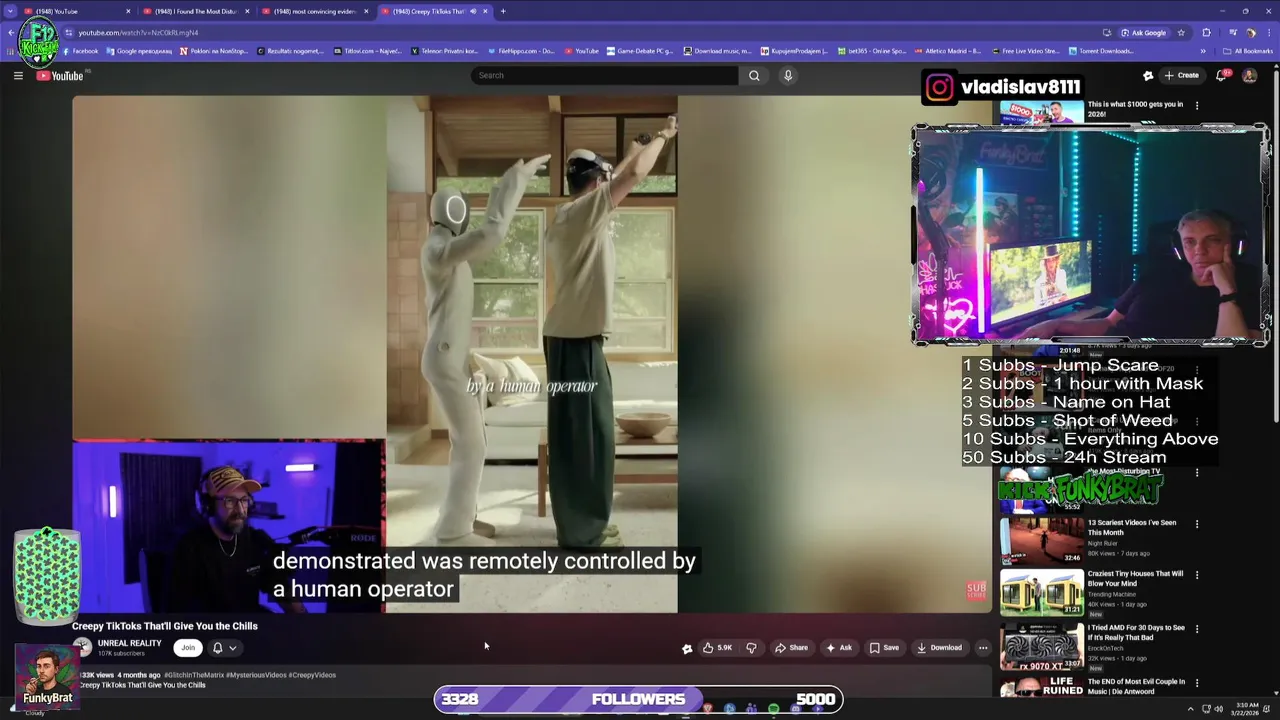1280x720 pixels.
Task: Open the YouTube guide hamburger menu
Action: (x=18, y=76)
